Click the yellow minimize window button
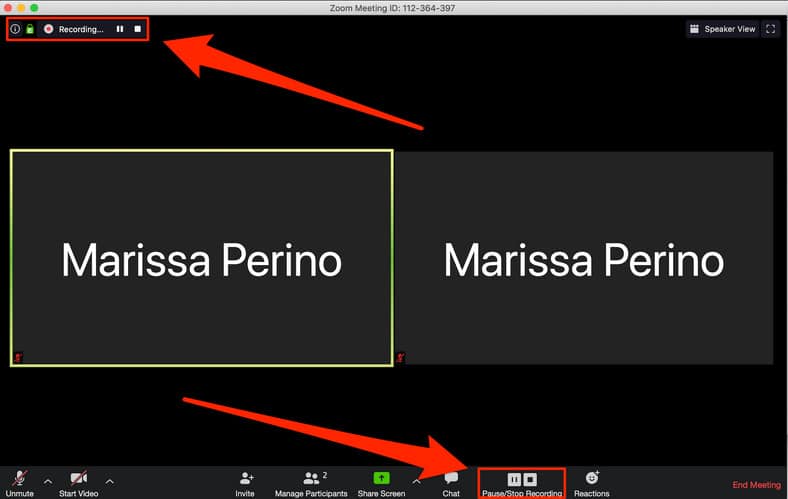The width and height of the screenshot is (788, 499). tap(21, 8)
